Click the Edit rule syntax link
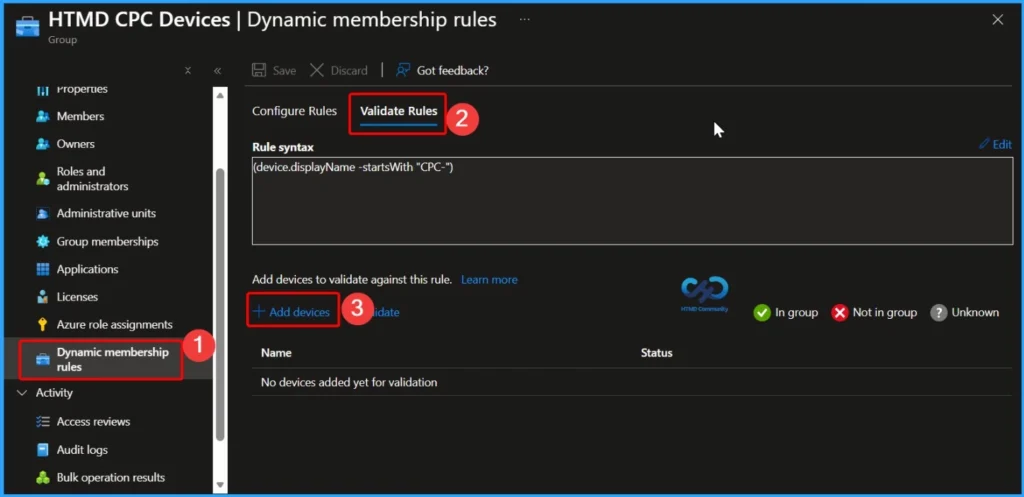Screen dimensions: 1024x497 coord(1001,145)
